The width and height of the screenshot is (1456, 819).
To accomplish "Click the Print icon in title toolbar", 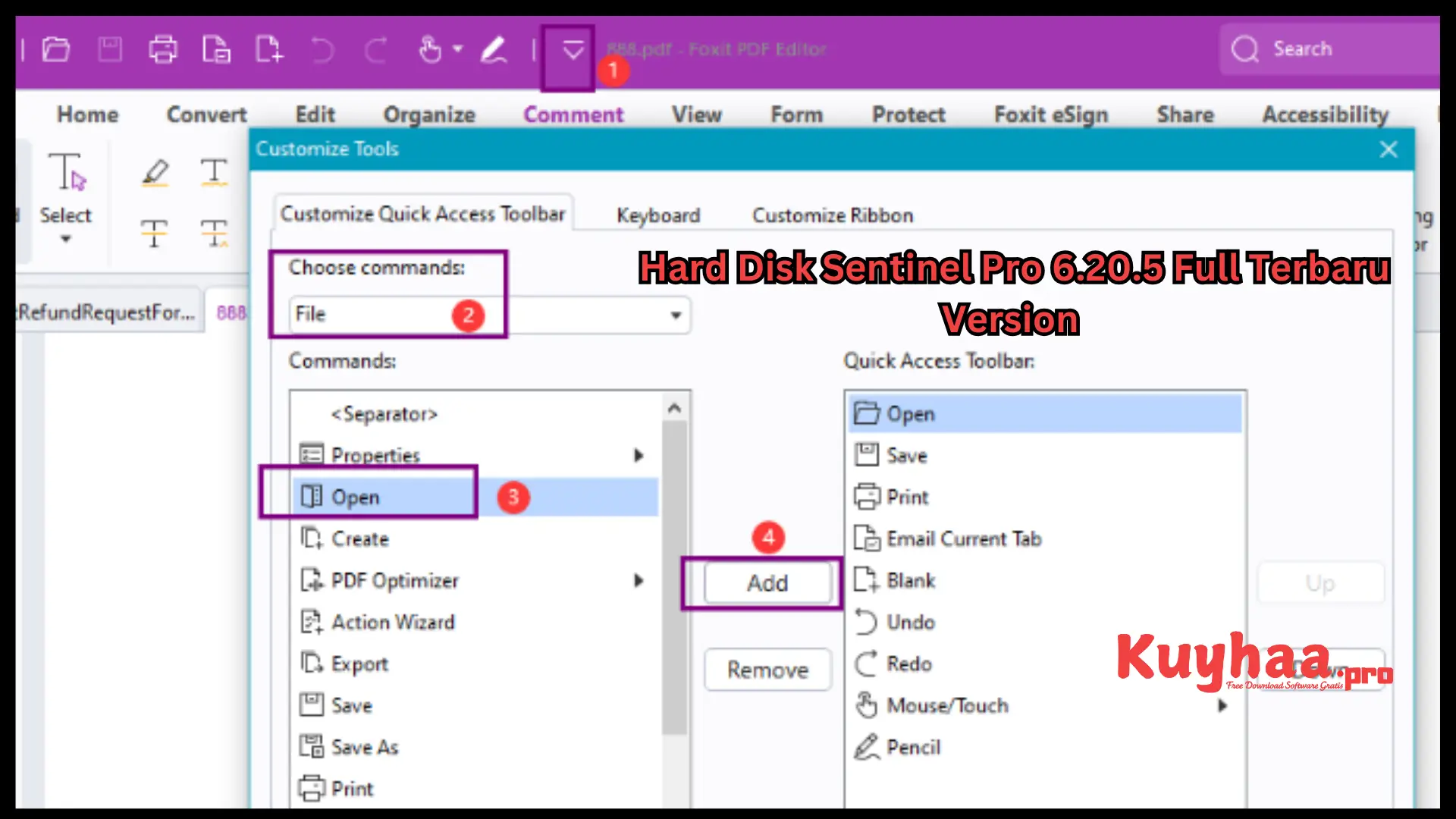I will [162, 50].
